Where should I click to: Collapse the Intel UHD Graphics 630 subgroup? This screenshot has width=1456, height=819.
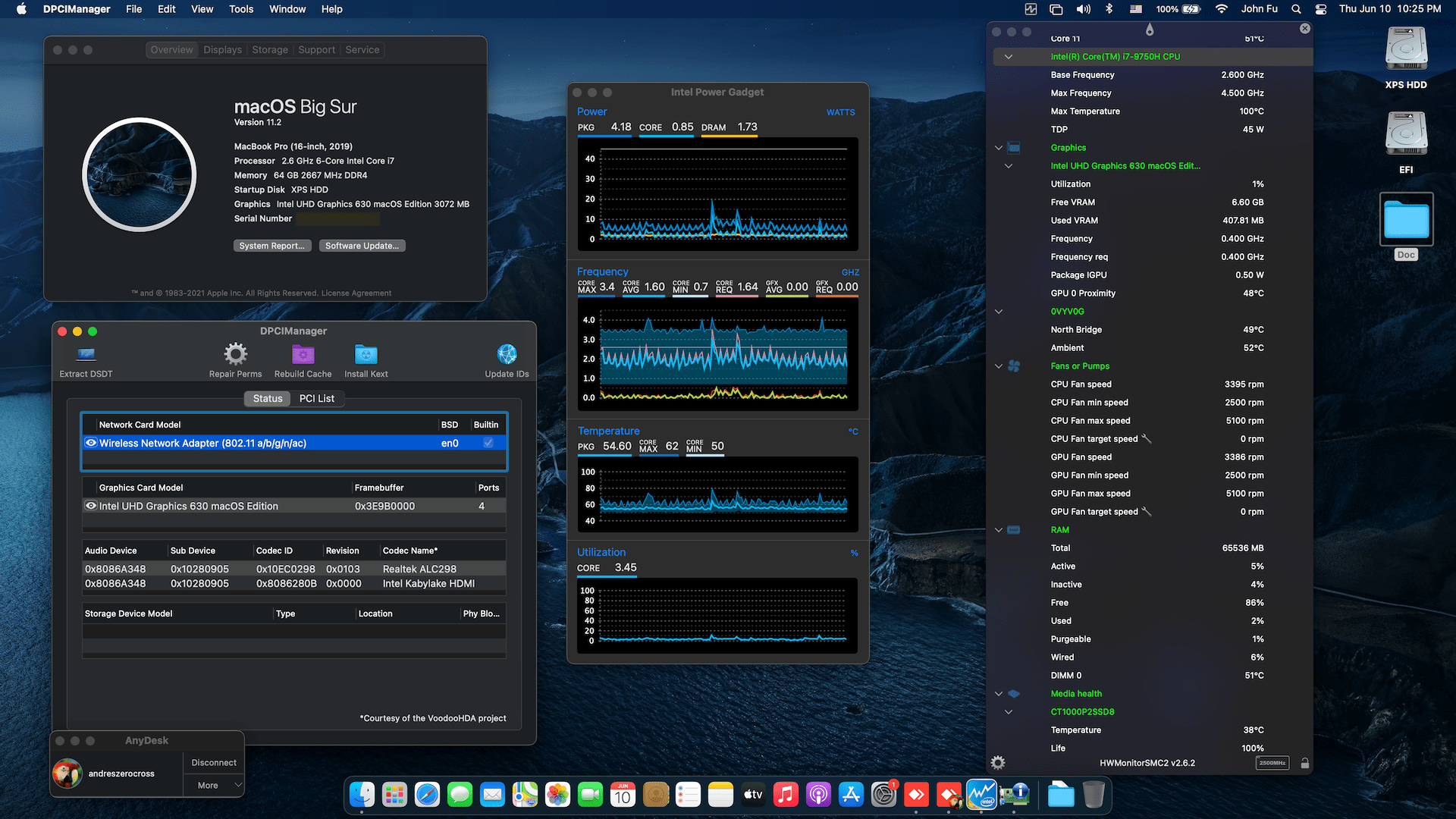(x=1009, y=165)
